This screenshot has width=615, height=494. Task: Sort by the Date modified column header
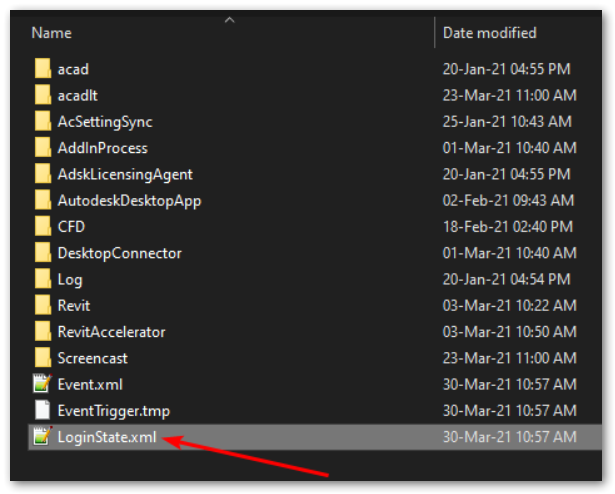point(489,33)
